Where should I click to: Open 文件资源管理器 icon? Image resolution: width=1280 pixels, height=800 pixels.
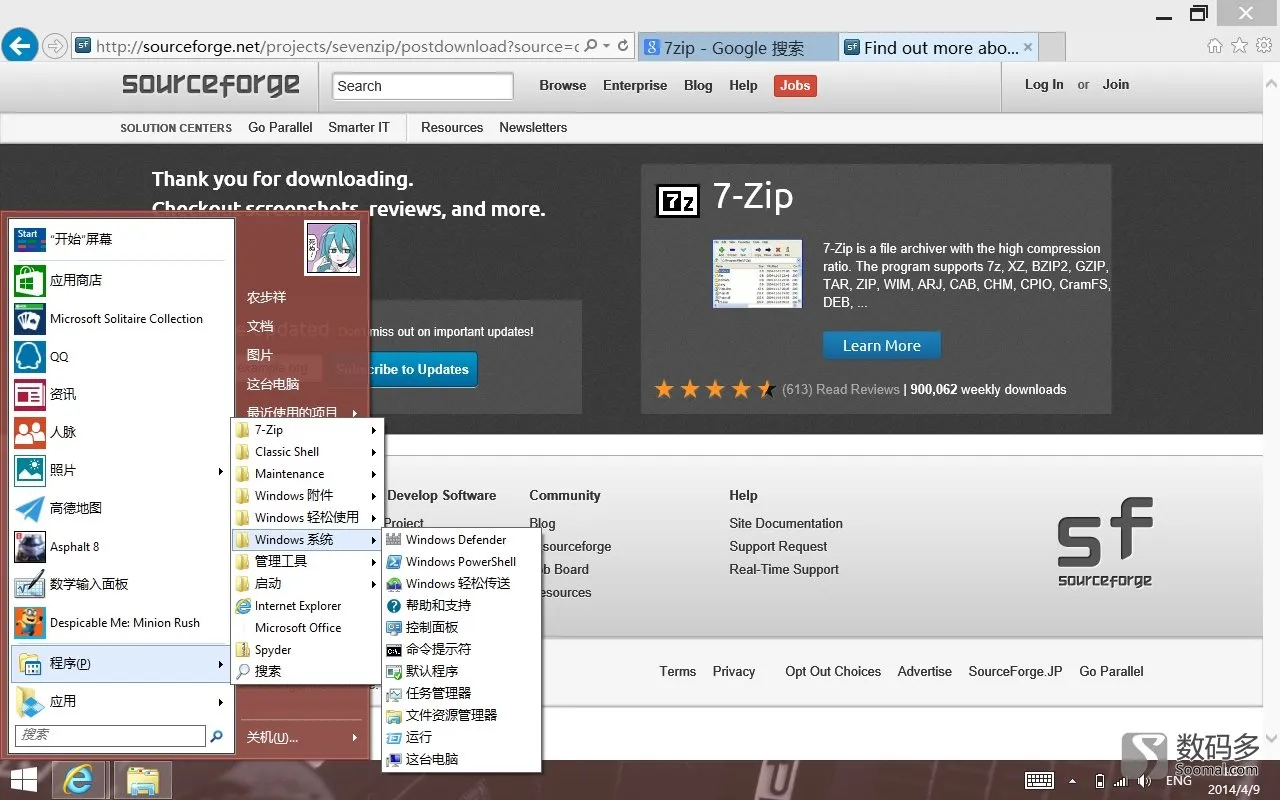(394, 716)
